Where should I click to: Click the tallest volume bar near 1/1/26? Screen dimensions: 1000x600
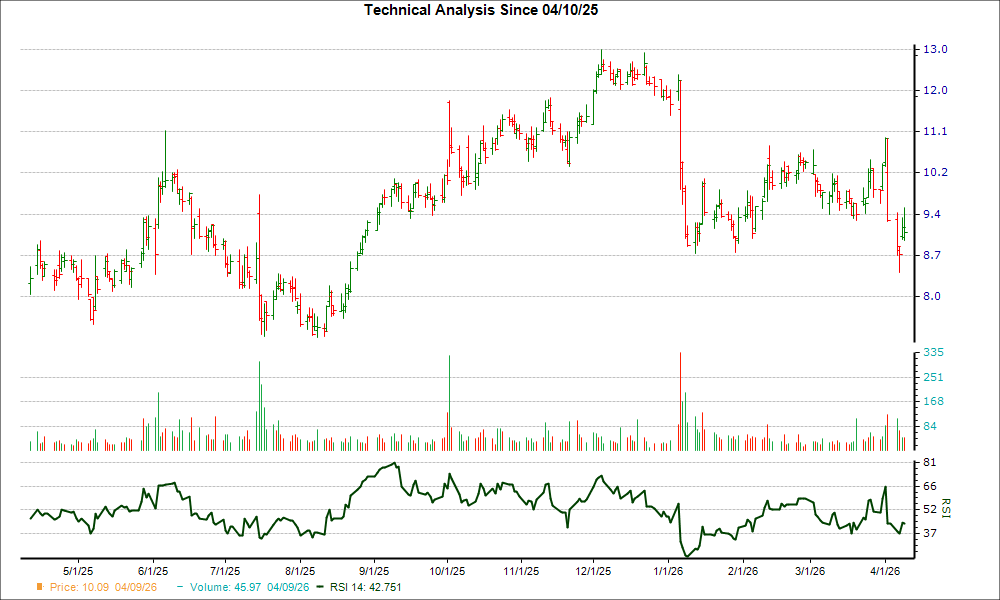681,400
